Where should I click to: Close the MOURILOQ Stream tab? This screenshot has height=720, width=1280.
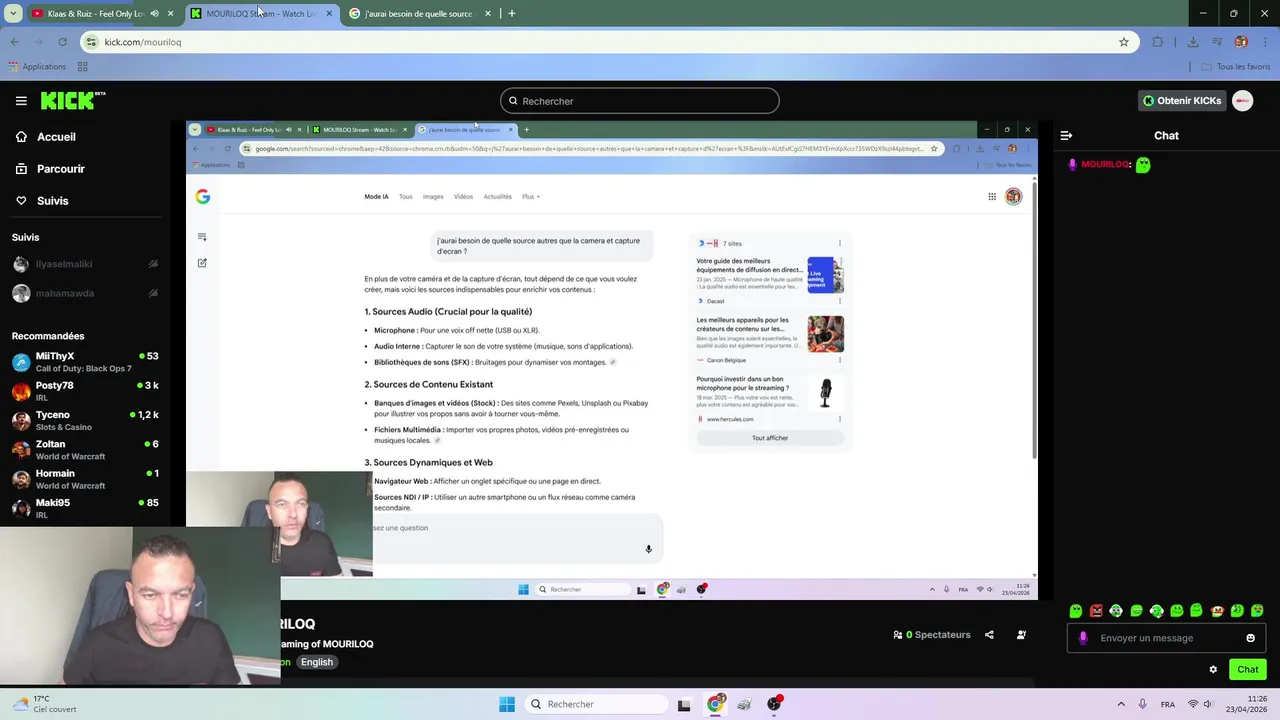tap(329, 14)
